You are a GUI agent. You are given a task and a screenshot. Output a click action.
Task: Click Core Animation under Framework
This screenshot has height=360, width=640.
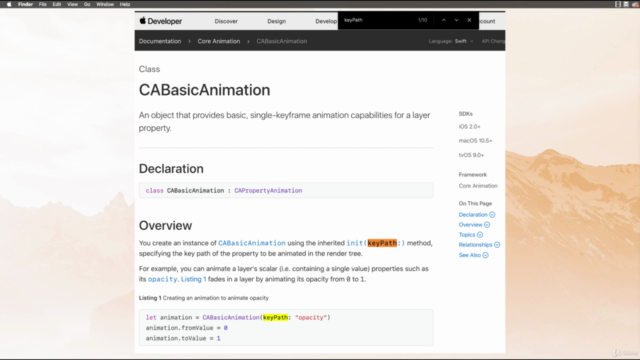[x=478, y=186]
